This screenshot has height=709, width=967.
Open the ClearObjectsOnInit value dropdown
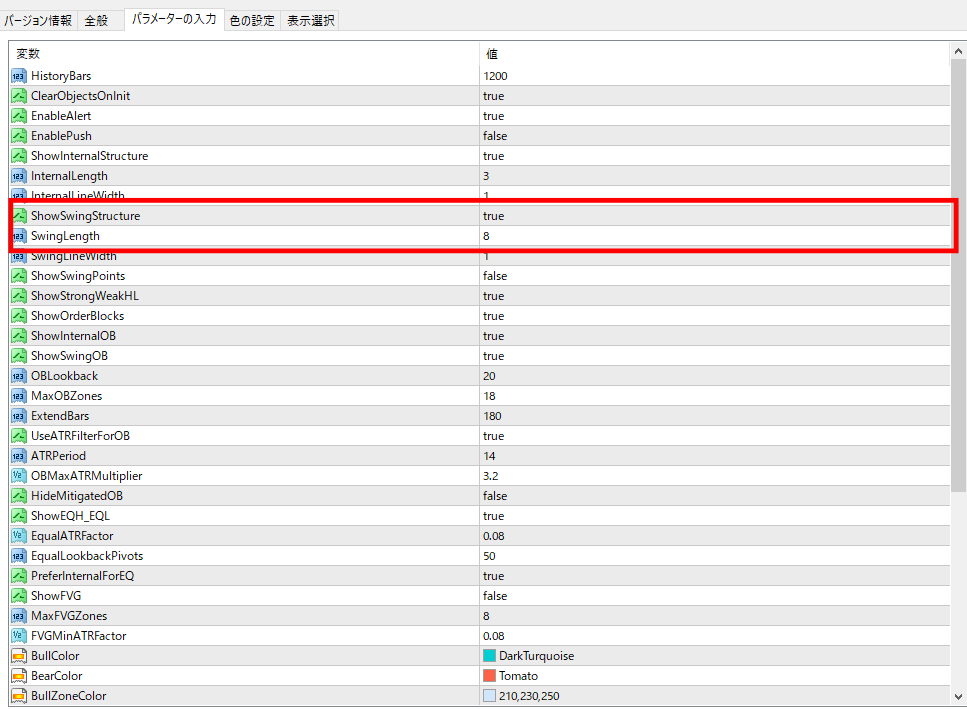click(494, 96)
